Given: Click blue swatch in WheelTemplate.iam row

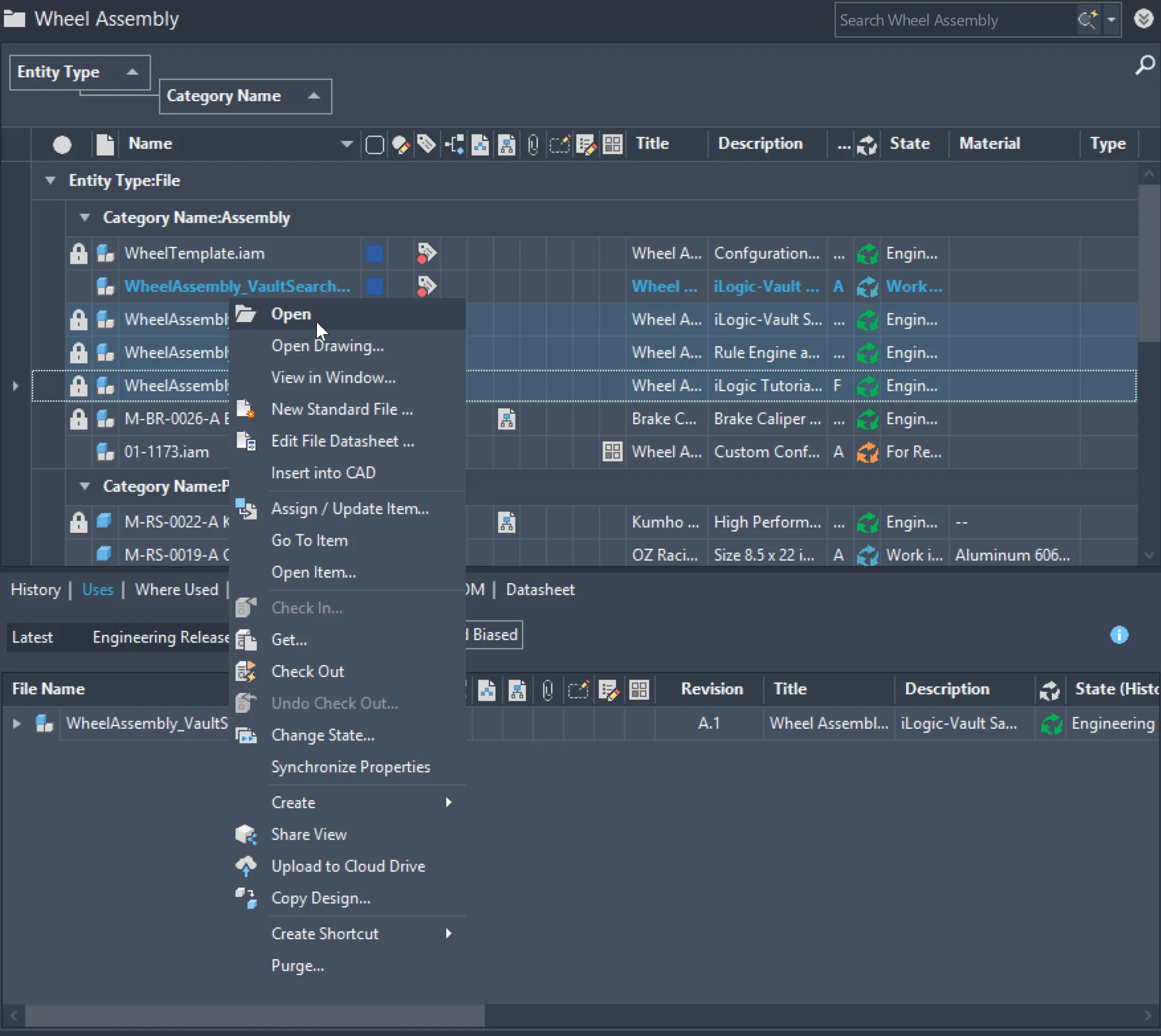Looking at the screenshot, I should pyautogui.click(x=374, y=253).
